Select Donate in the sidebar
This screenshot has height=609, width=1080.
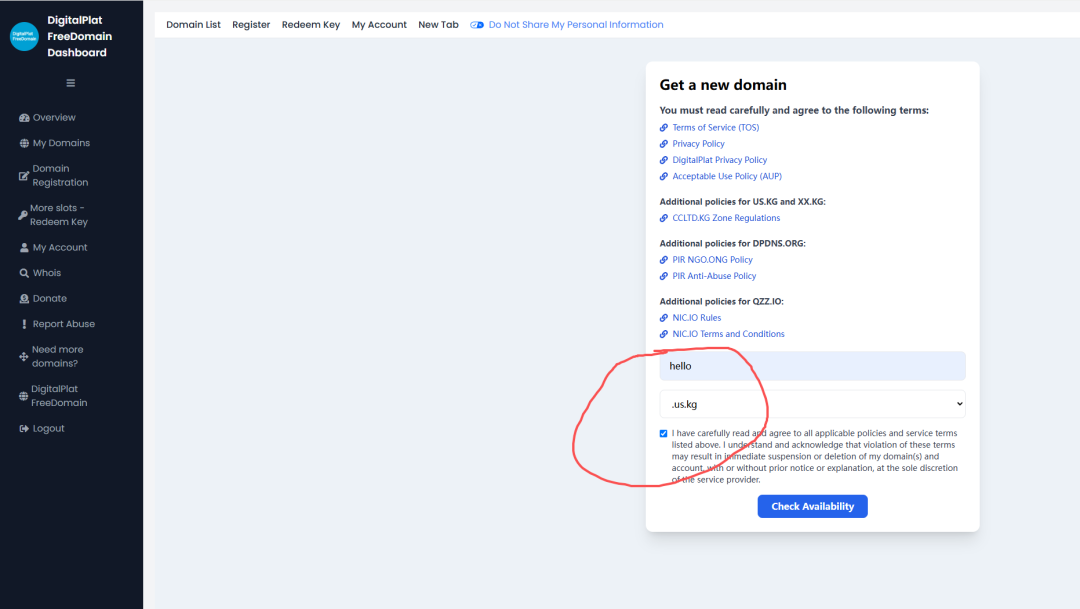tap(49, 299)
